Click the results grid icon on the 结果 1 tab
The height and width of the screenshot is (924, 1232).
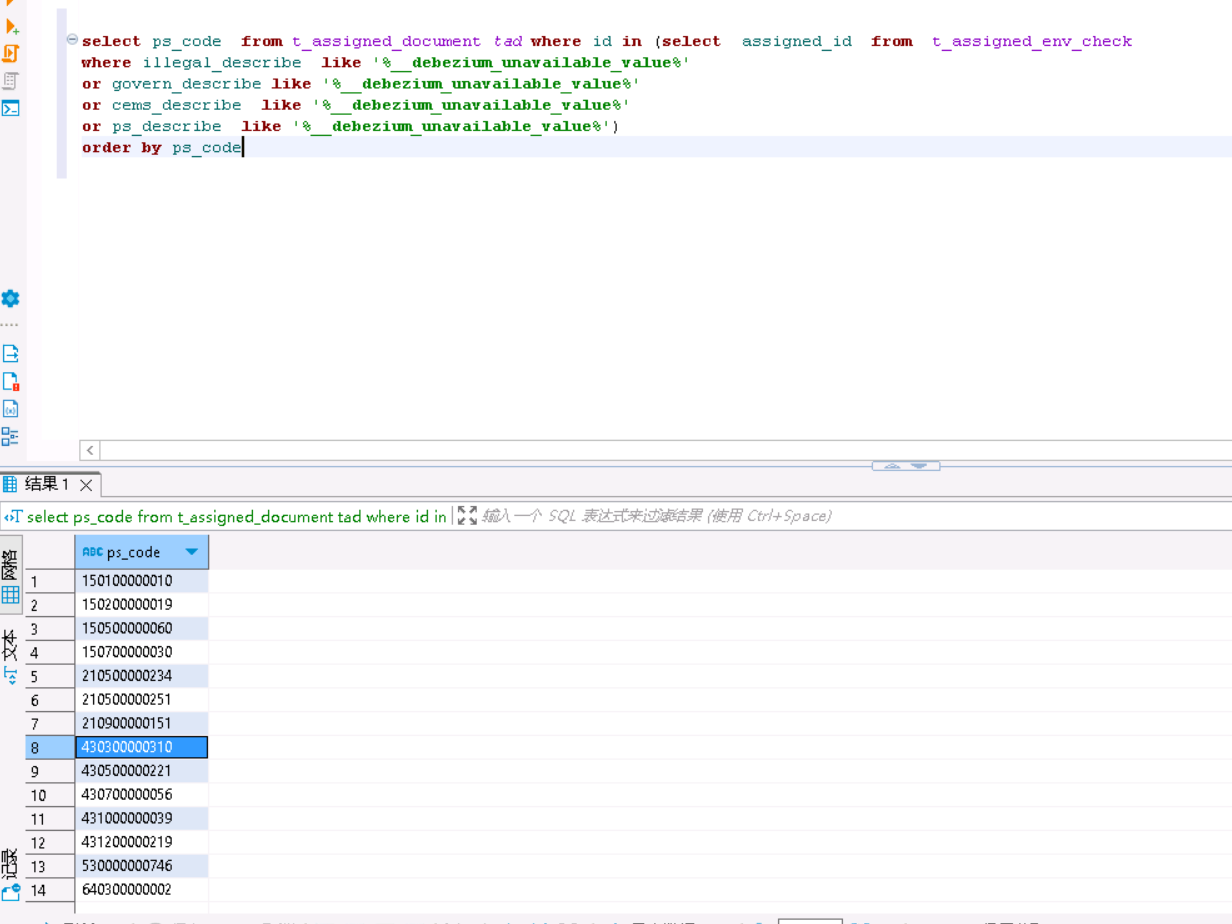pos(11,484)
